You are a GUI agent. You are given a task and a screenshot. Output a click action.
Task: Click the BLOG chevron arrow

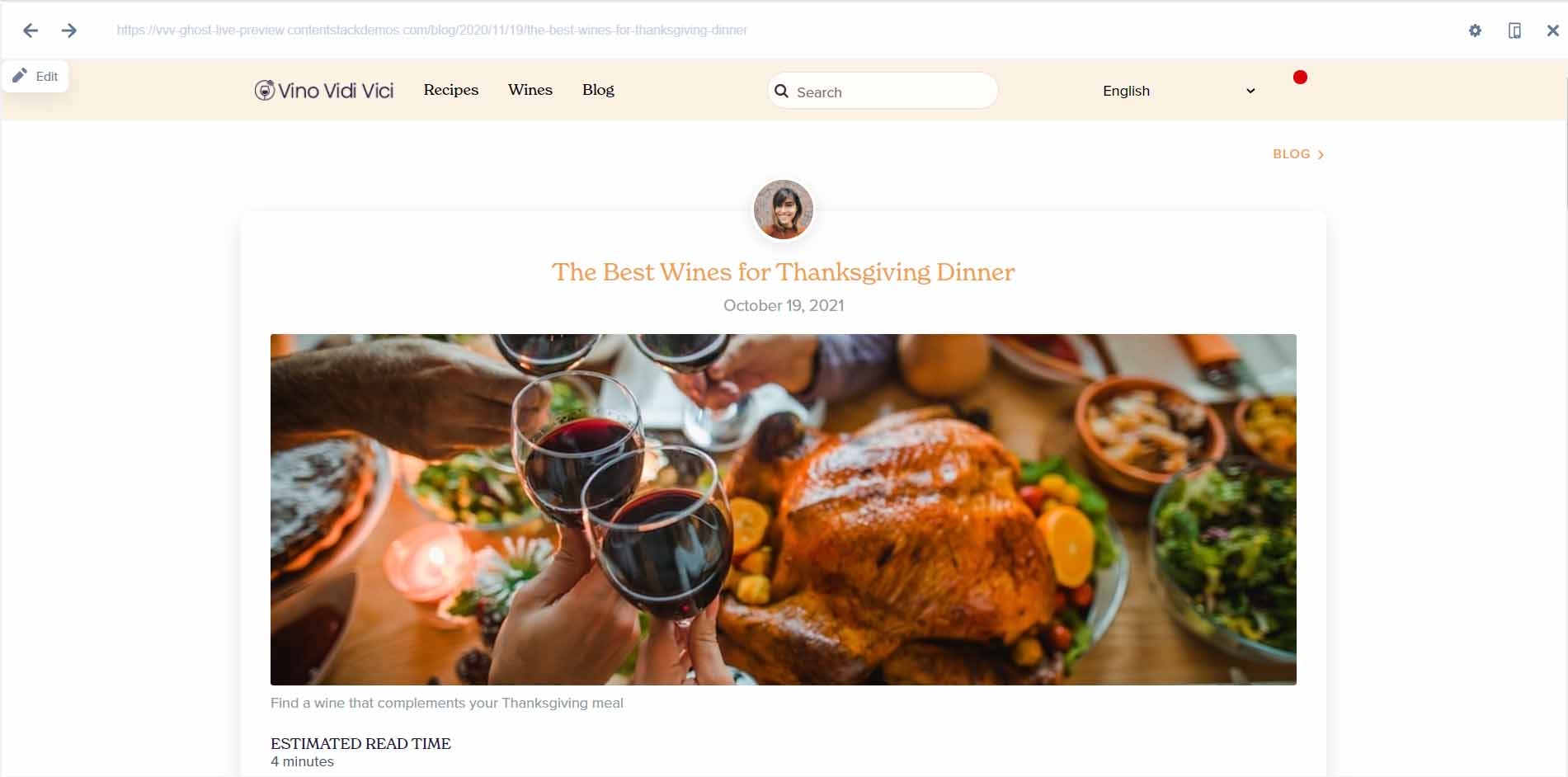point(1321,154)
